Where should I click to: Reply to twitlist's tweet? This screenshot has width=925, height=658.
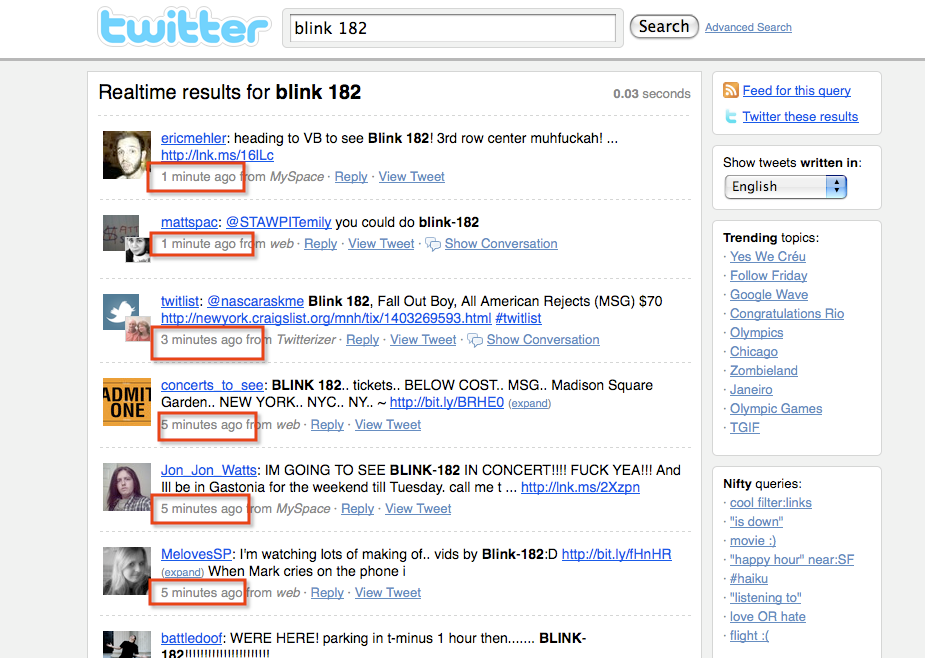(363, 340)
